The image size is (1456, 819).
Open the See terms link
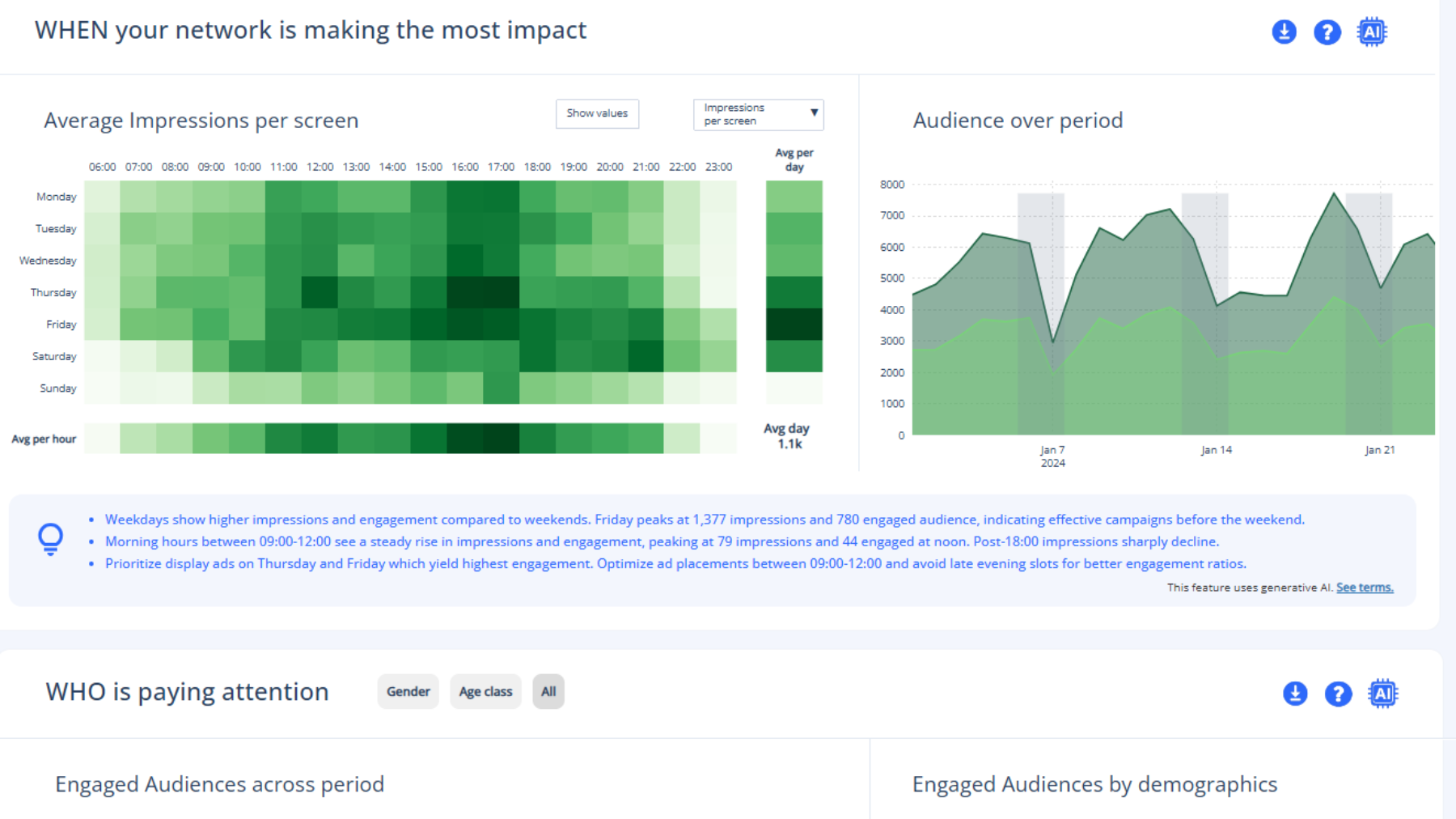point(1365,588)
